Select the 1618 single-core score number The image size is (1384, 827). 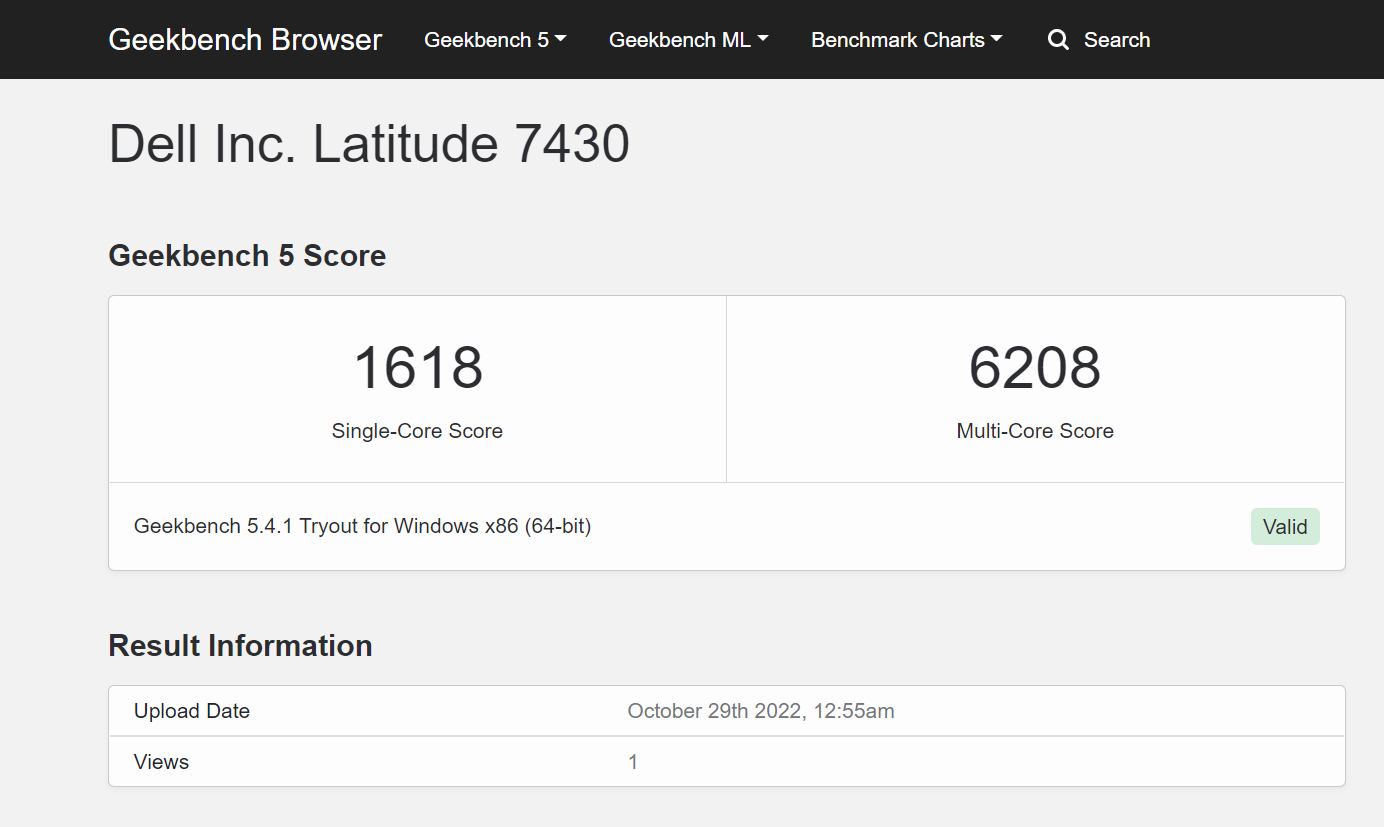(x=418, y=368)
